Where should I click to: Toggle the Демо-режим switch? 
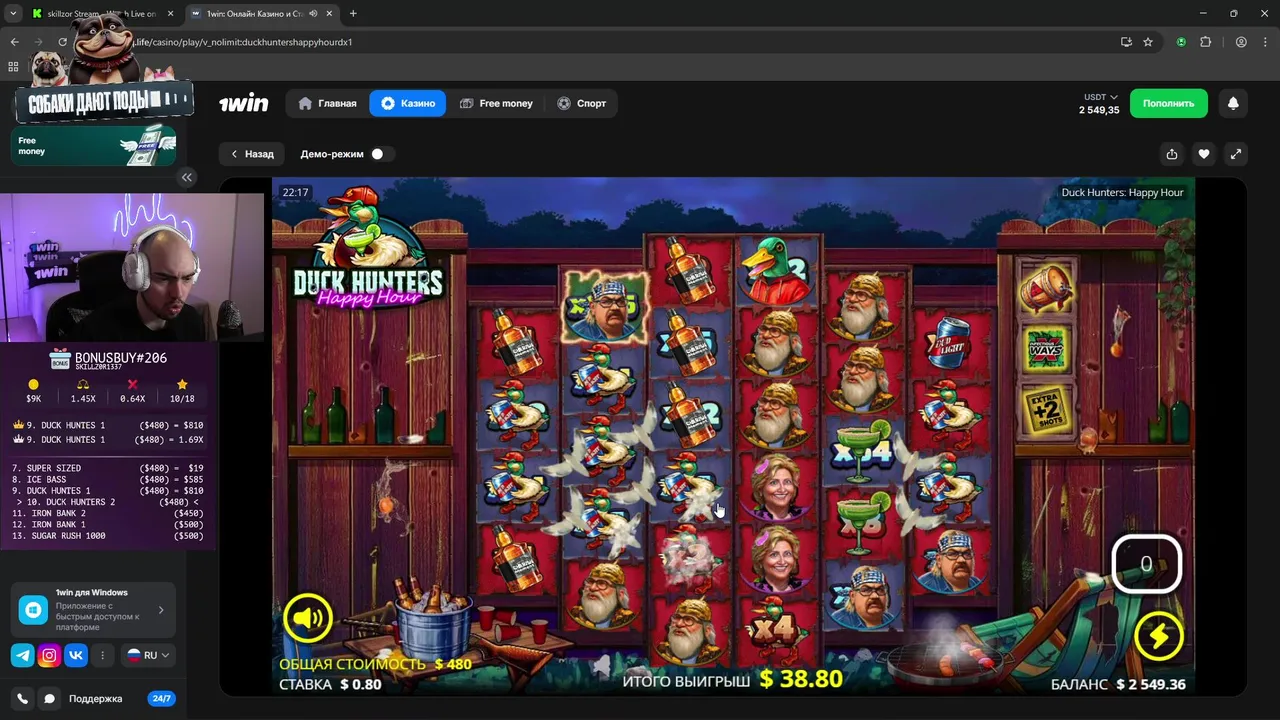[381, 154]
